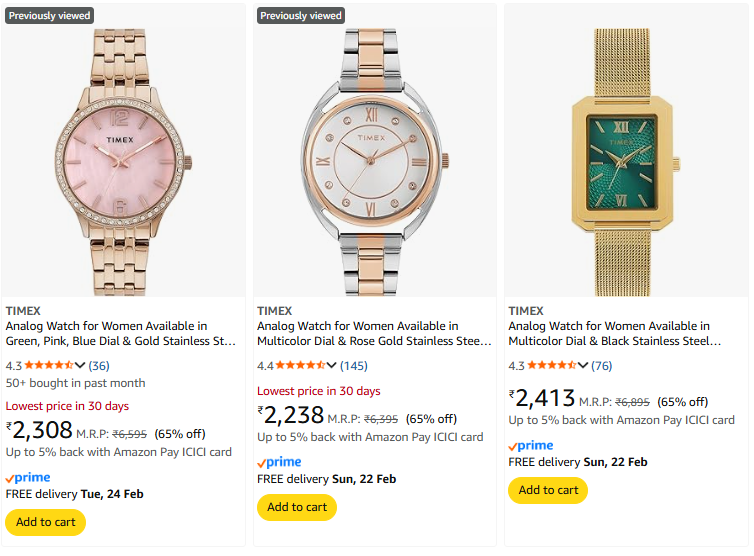Image resolution: width=754 pixels, height=556 pixels.
Task: Click star rating of pink dial Timex watch
Action: (49, 366)
